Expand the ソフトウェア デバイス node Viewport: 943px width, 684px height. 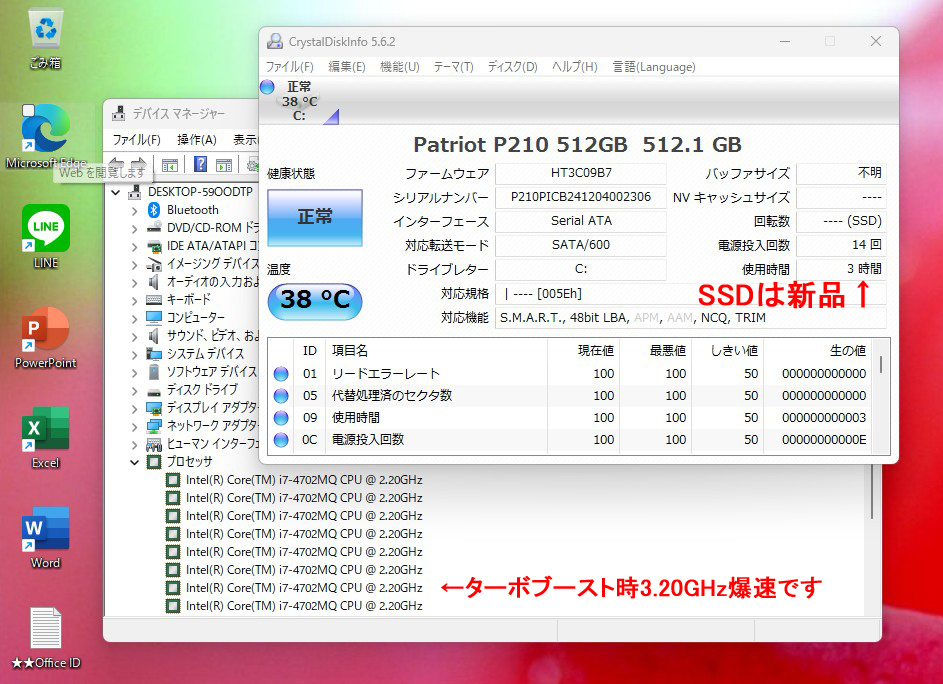coord(135,372)
